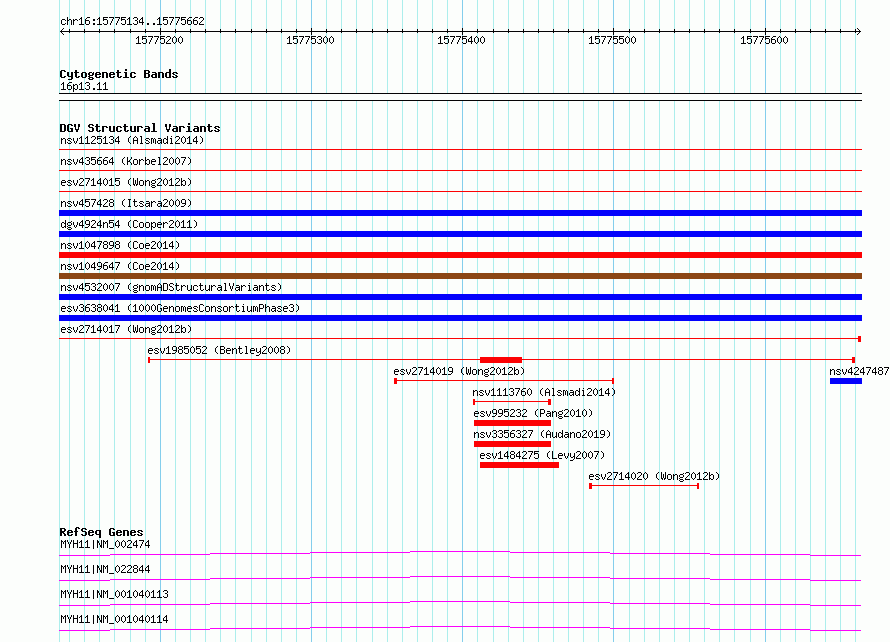The width and height of the screenshot is (890, 642).
Task: Click ruler position 15775600
Action: tap(764, 40)
